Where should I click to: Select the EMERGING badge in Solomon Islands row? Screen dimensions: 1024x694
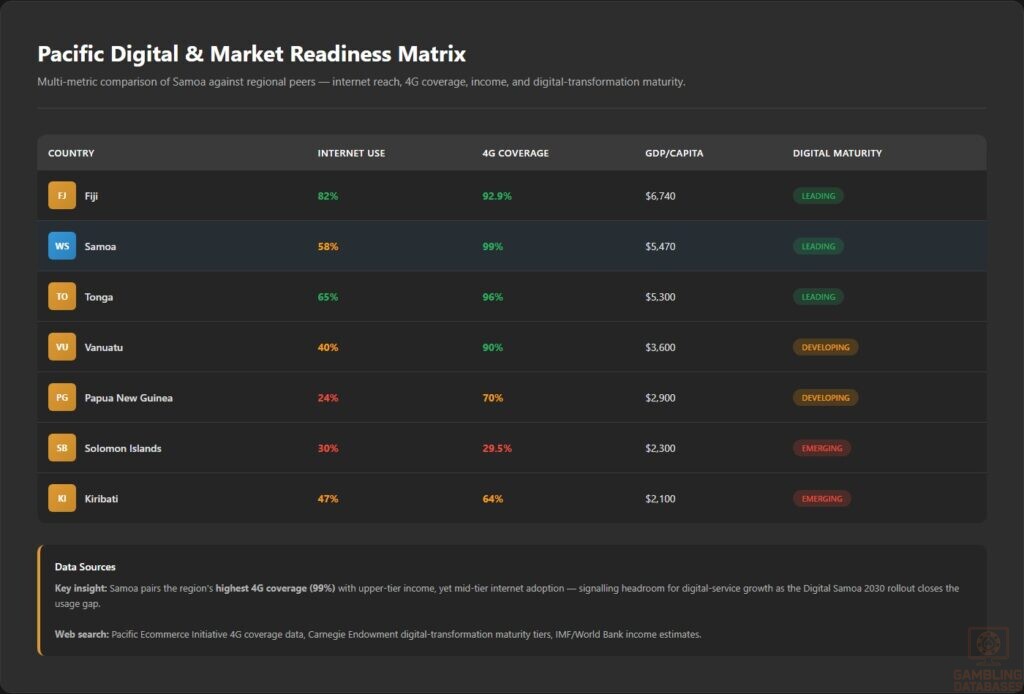pos(822,448)
